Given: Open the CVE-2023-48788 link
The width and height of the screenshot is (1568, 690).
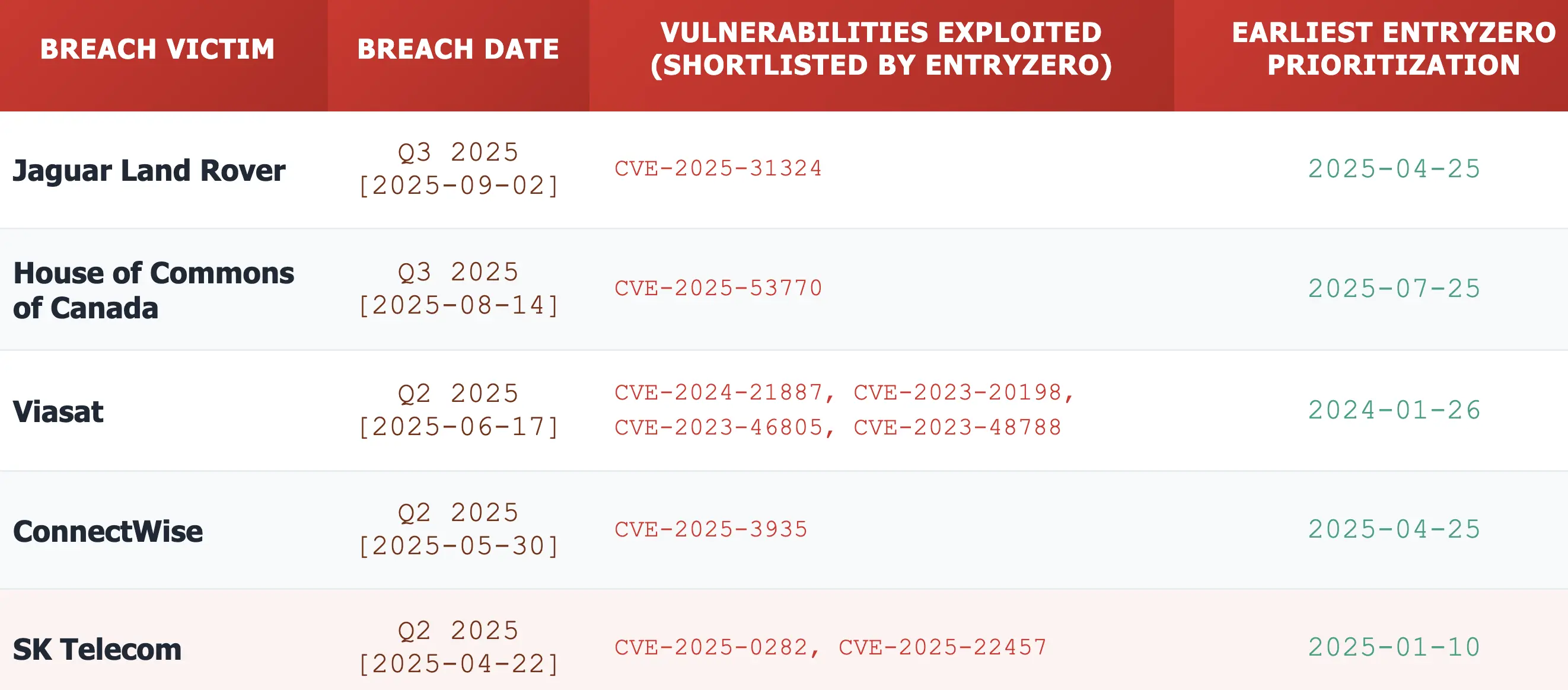Looking at the screenshot, I should pos(957,428).
